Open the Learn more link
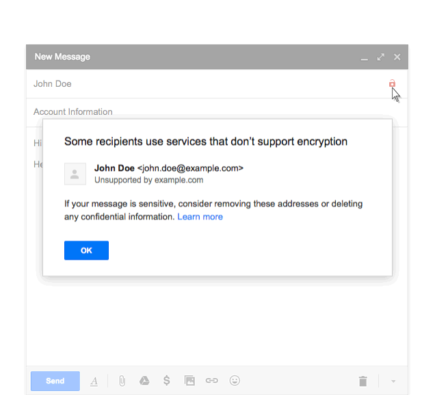Viewport: 435px width, 395px height. click(x=200, y=217)
